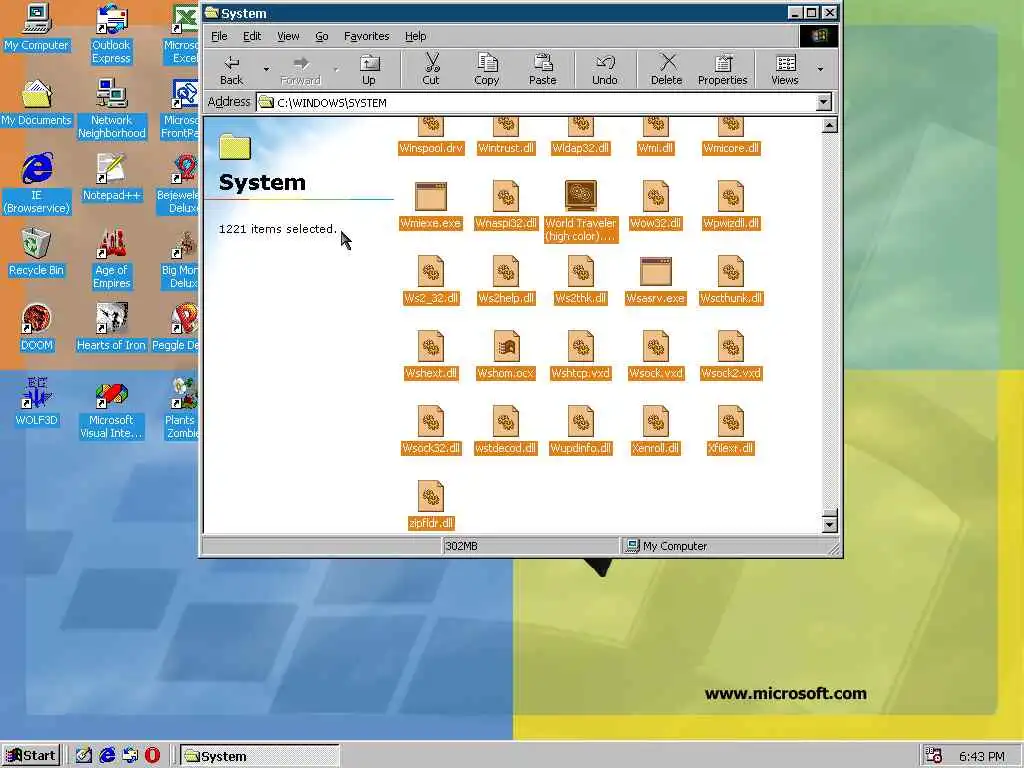This screenshot has height=768, width=1024.
Task: Click the Paste toolbar icon
Action: click(543, 70)
